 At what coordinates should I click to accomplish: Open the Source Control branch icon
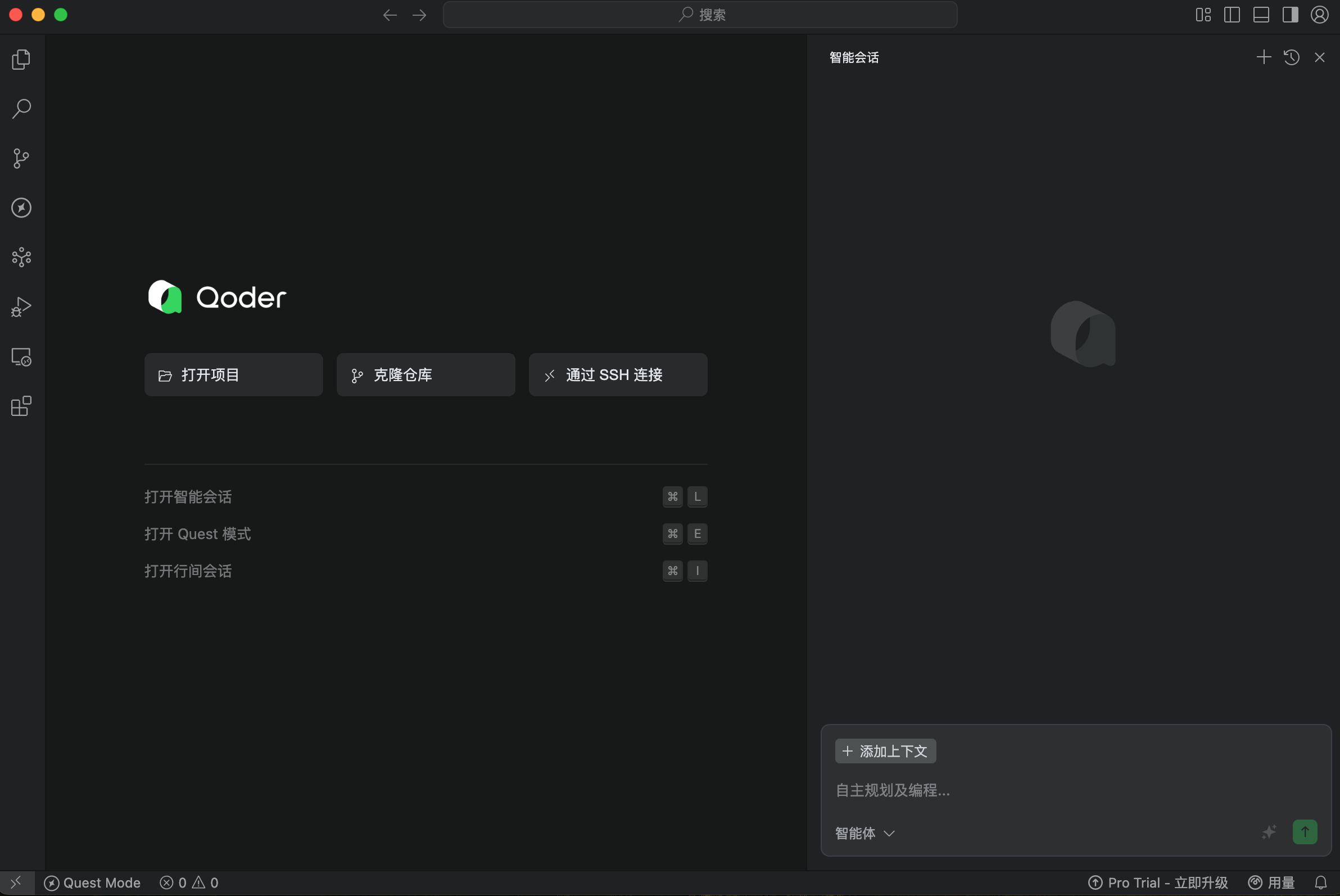[x=21, y=159]
